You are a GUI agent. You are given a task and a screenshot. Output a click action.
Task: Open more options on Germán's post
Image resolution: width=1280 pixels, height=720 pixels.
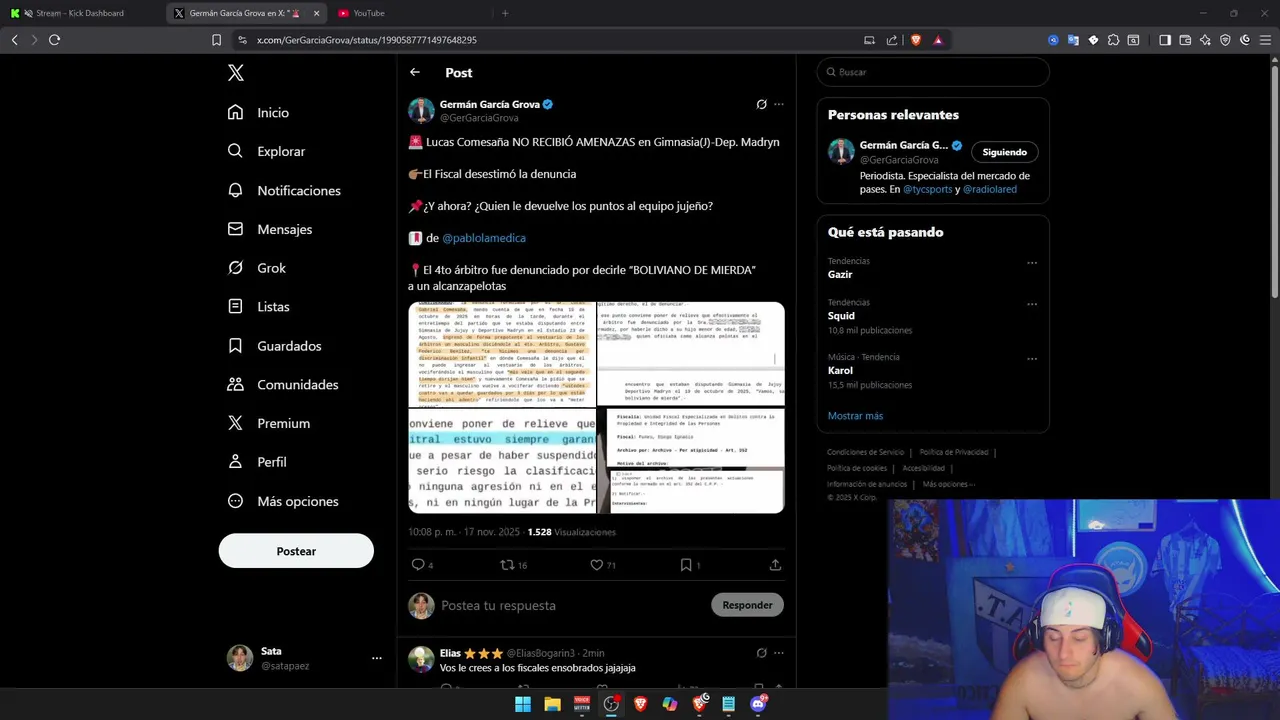(x=779, y=104)
